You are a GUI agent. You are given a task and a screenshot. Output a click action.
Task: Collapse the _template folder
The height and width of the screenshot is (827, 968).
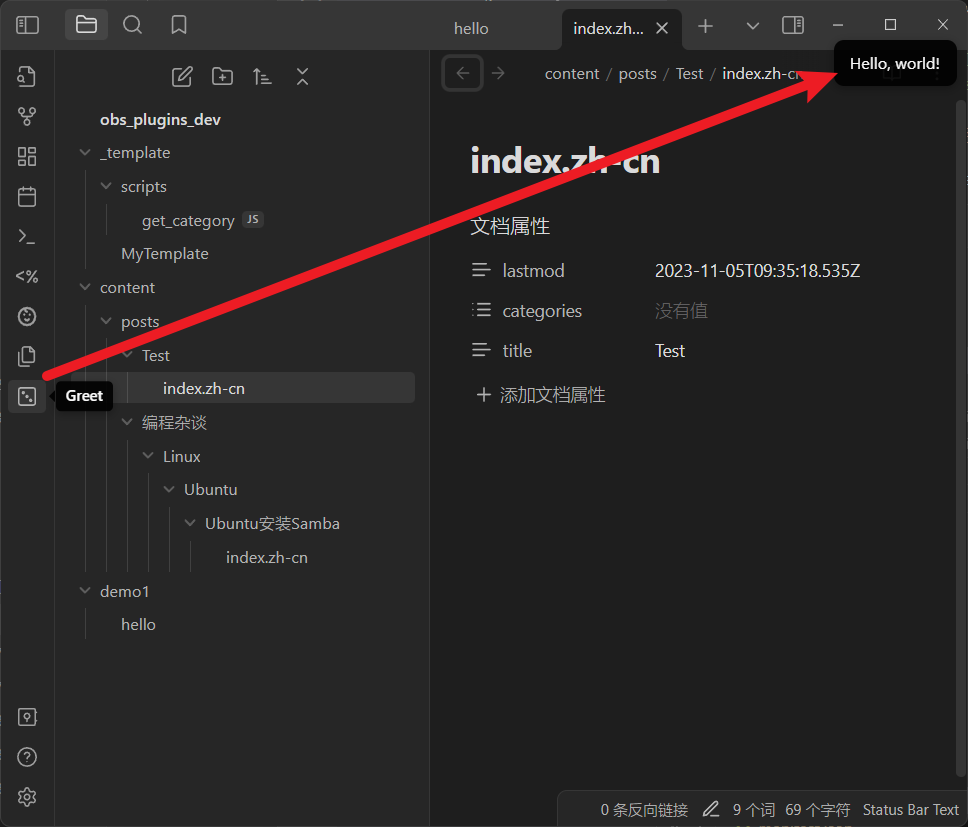click(x=85, y=153)
